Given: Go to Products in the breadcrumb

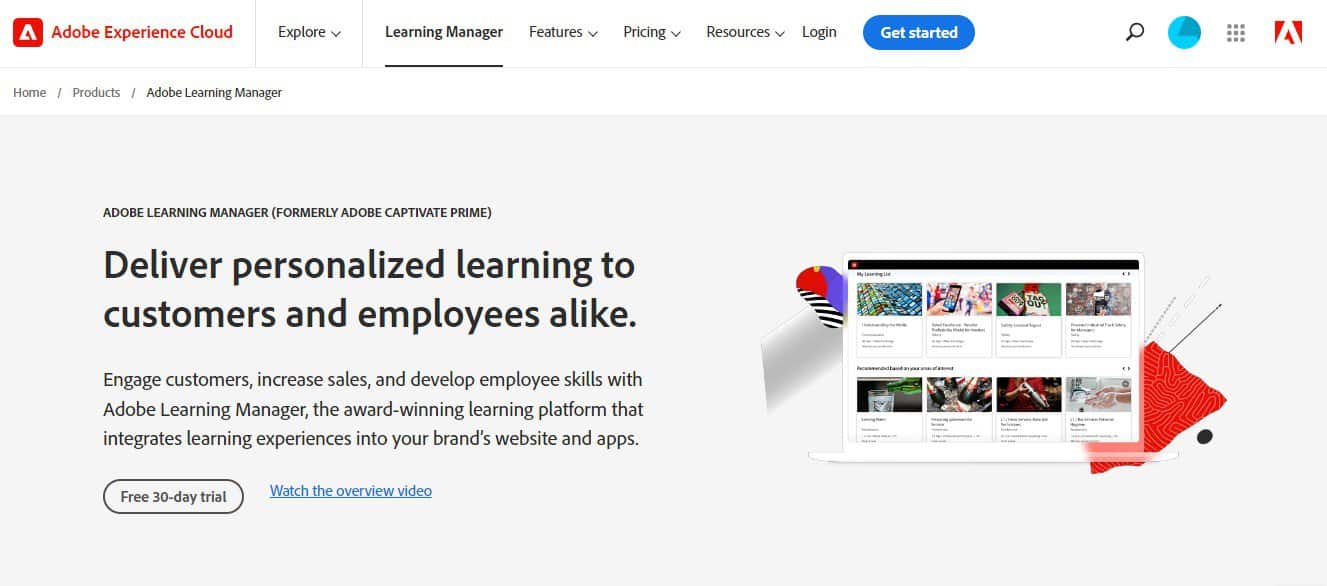Looking at the screenshot, I should click(x=96, y=92).
